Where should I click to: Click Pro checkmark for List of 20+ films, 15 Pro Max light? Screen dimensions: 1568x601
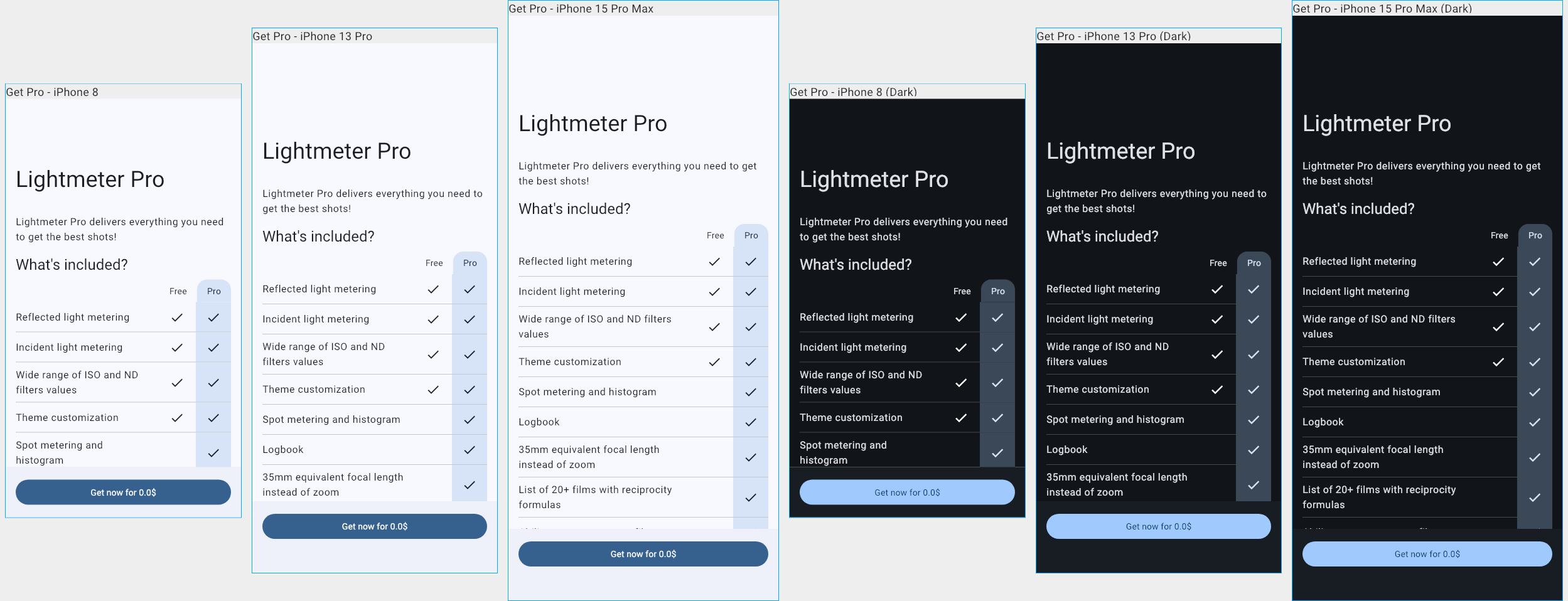click(x=751, y=497)
